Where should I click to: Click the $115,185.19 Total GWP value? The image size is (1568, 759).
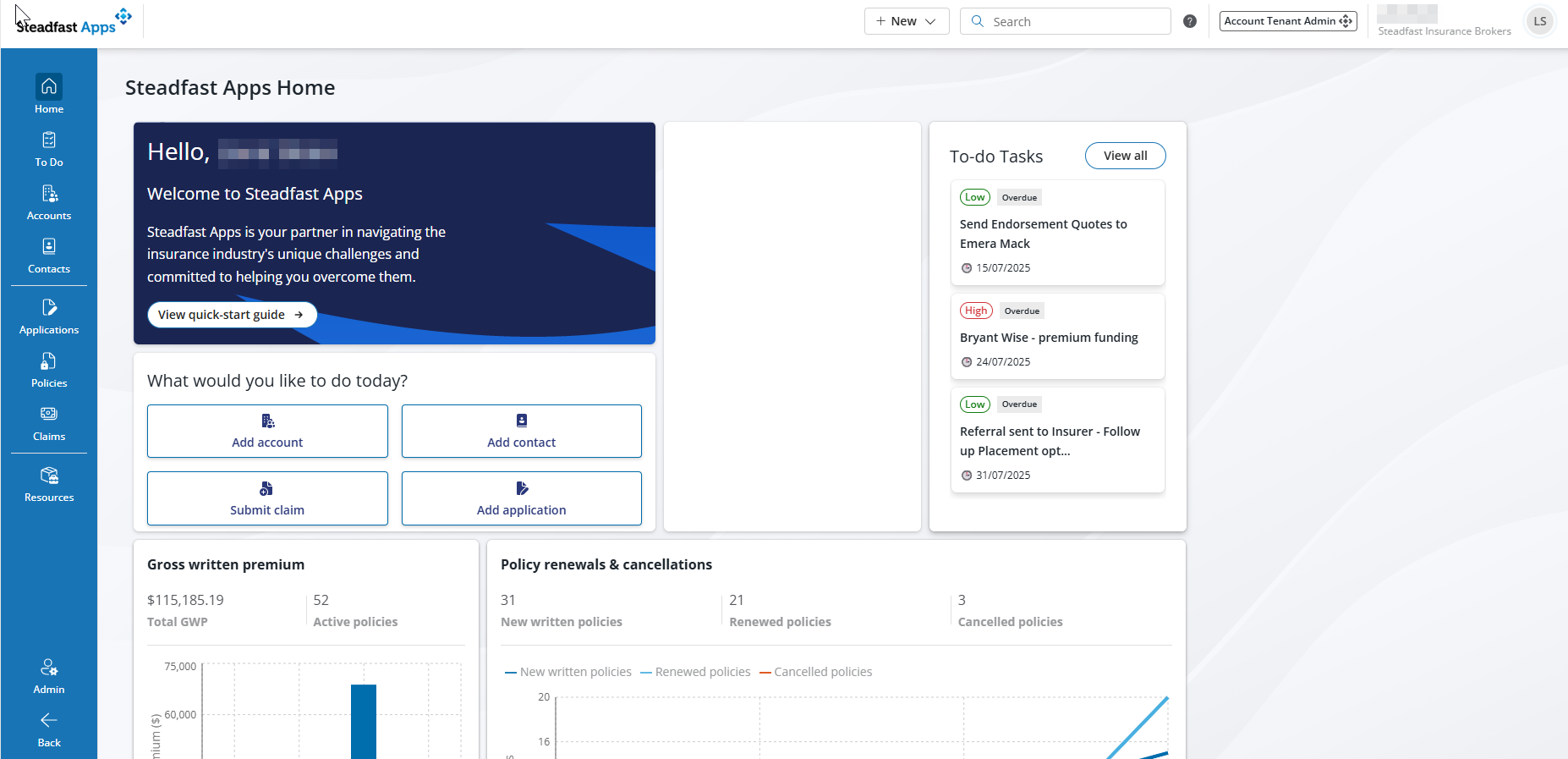click(x=185, y=600)
